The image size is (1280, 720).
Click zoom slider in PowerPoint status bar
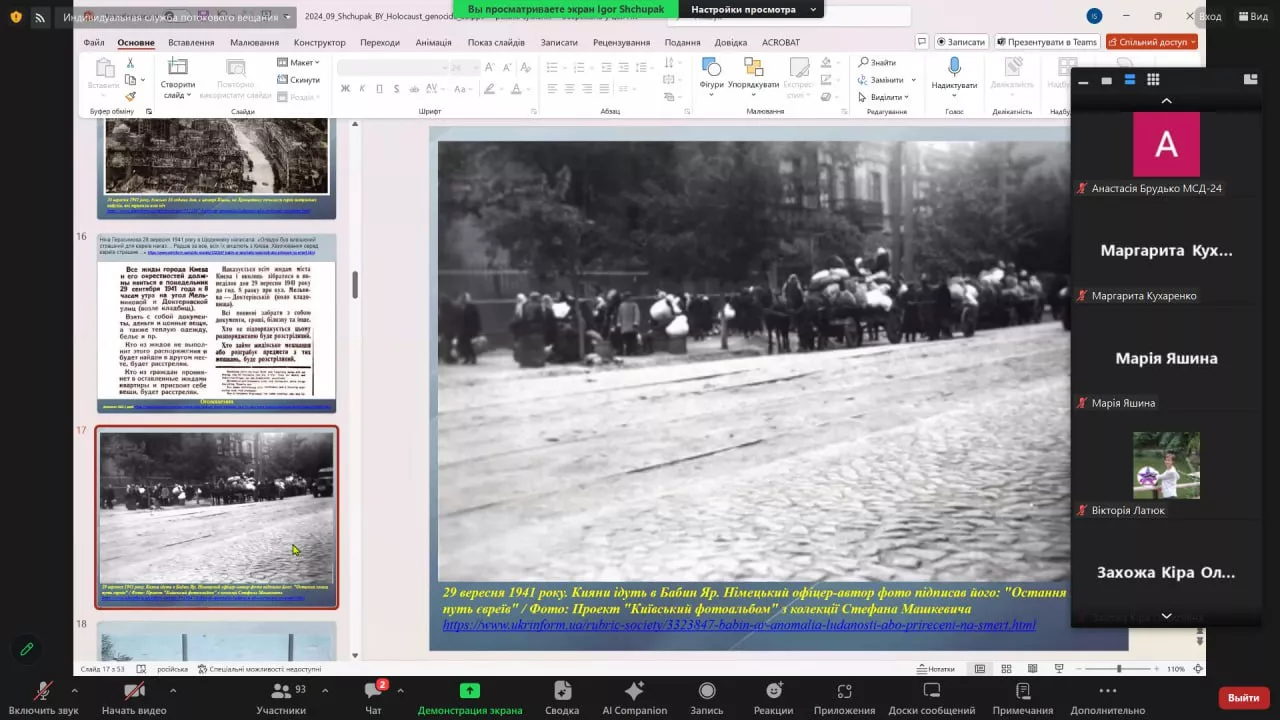(x=1119, y=669)
